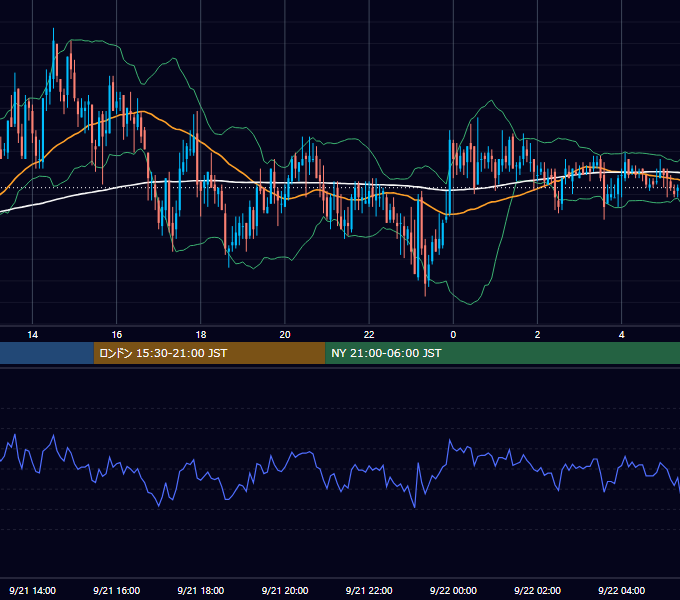The image size is (680, 600).
Task: Click the '9/22 04:00' date label
Action: [621, 590]
